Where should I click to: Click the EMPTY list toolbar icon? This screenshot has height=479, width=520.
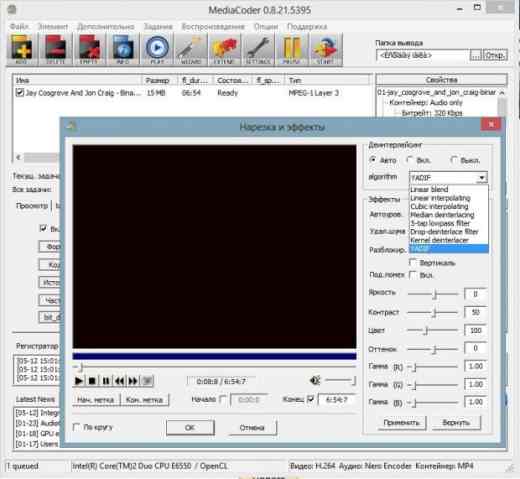pyautogui.click(x=89, y=49)
